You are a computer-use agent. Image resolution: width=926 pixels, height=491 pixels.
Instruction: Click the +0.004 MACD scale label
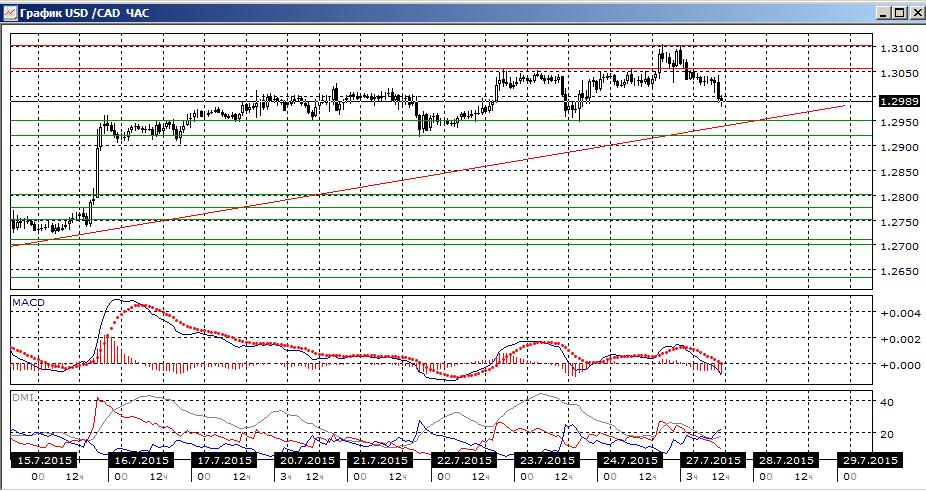(x=899, y=313)
